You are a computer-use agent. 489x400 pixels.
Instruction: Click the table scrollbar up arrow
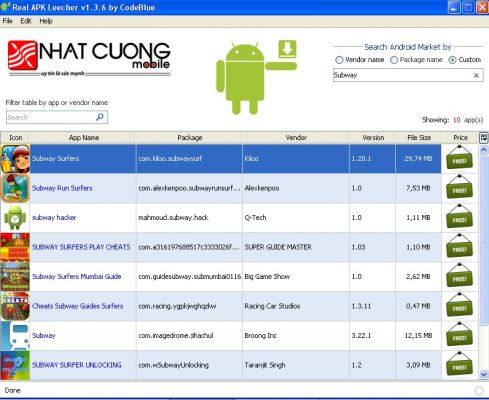[484, 150]
